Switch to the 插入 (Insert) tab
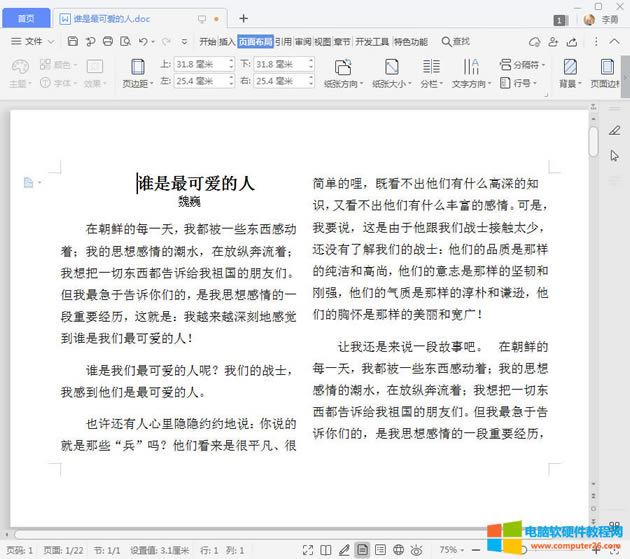 pyautogui.click(x=227, y=42)
